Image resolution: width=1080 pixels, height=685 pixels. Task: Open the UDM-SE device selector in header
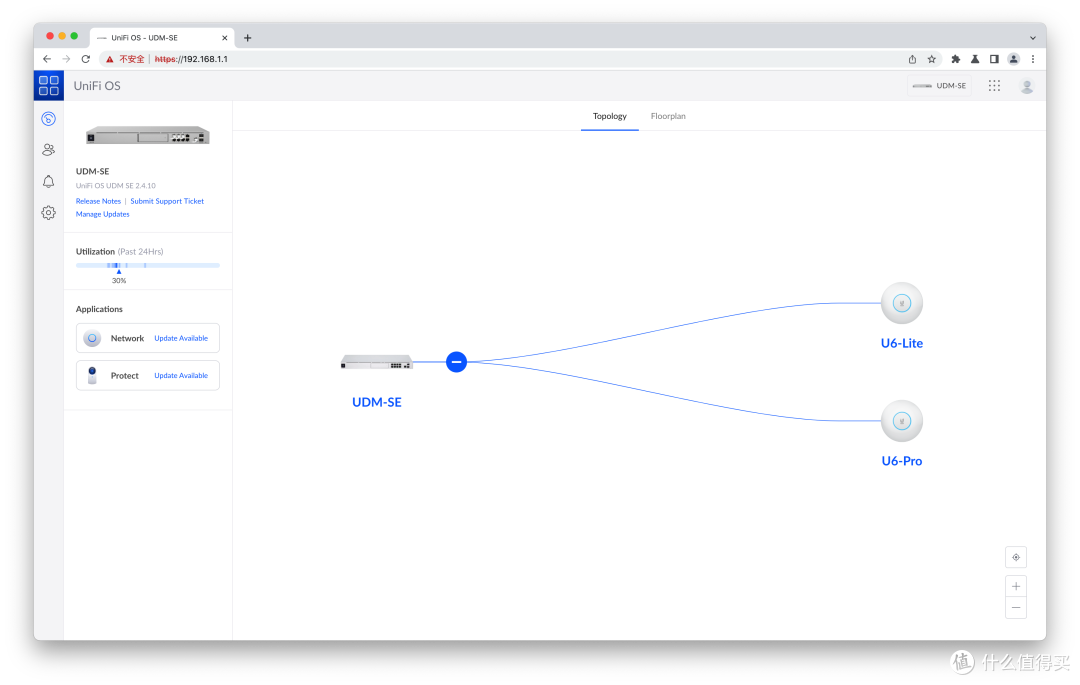coord(939,86)
